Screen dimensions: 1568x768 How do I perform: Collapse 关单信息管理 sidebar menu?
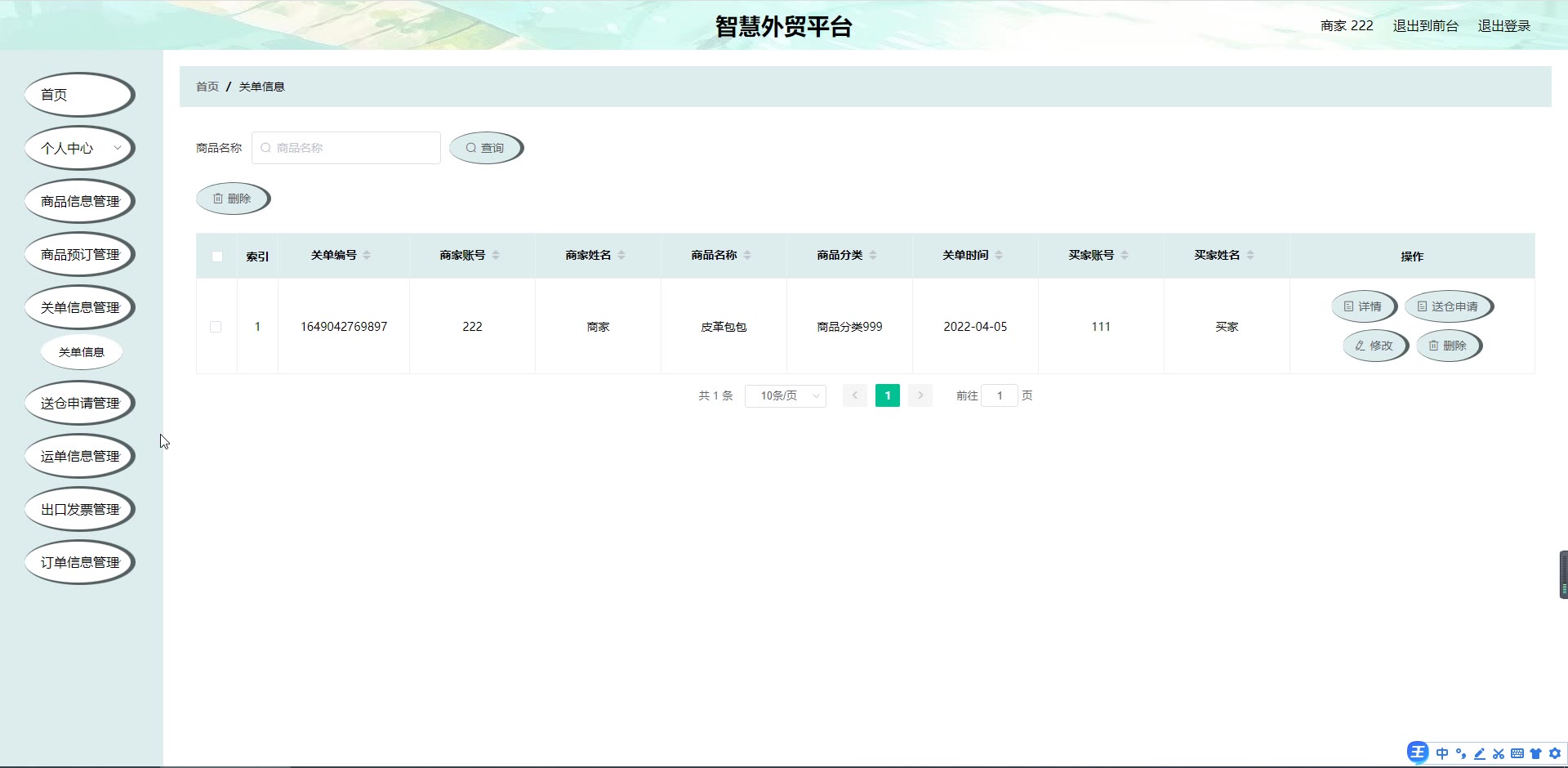coord(80,307)
